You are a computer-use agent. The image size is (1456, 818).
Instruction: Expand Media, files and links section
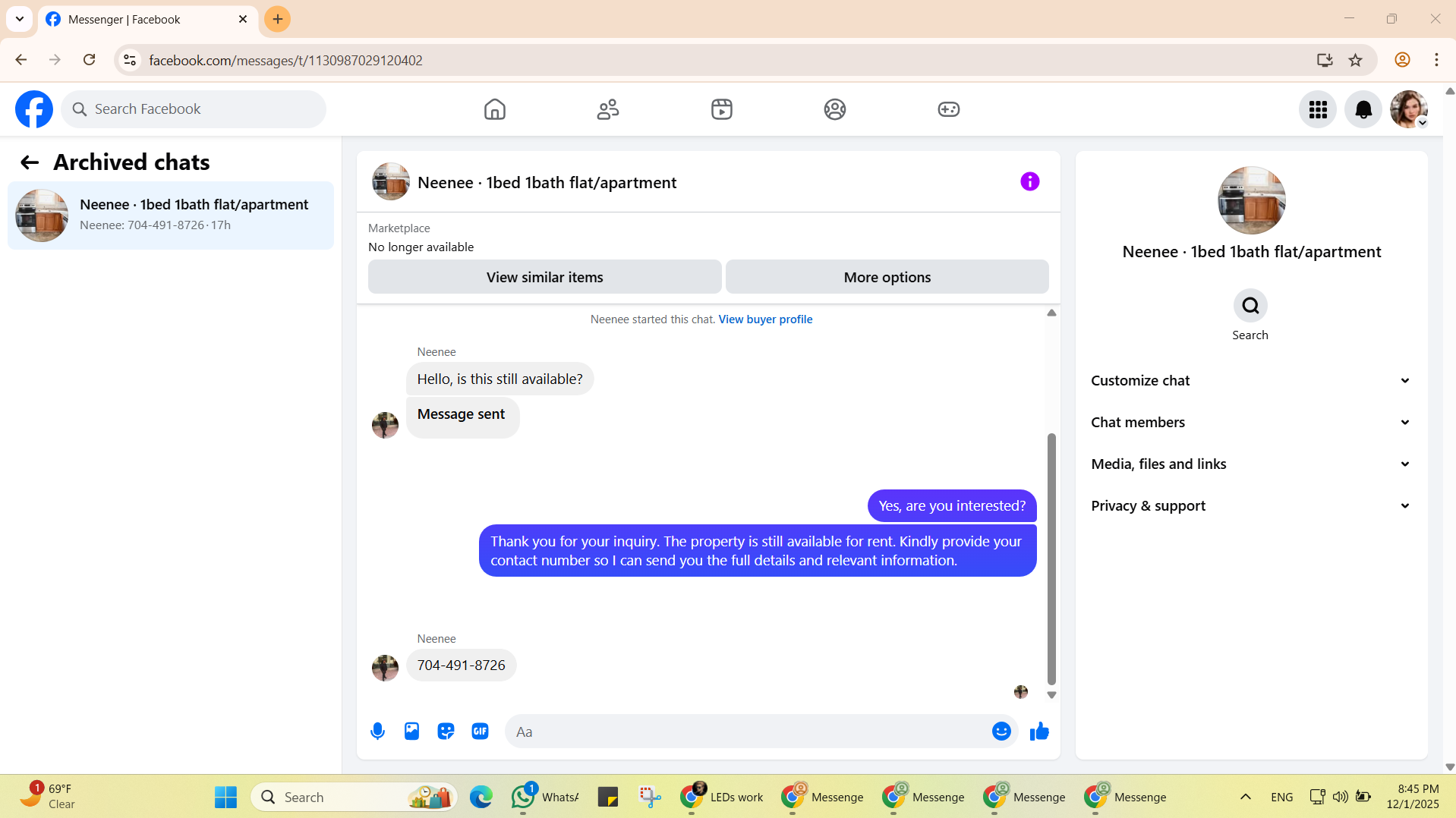coord(1251,464)
